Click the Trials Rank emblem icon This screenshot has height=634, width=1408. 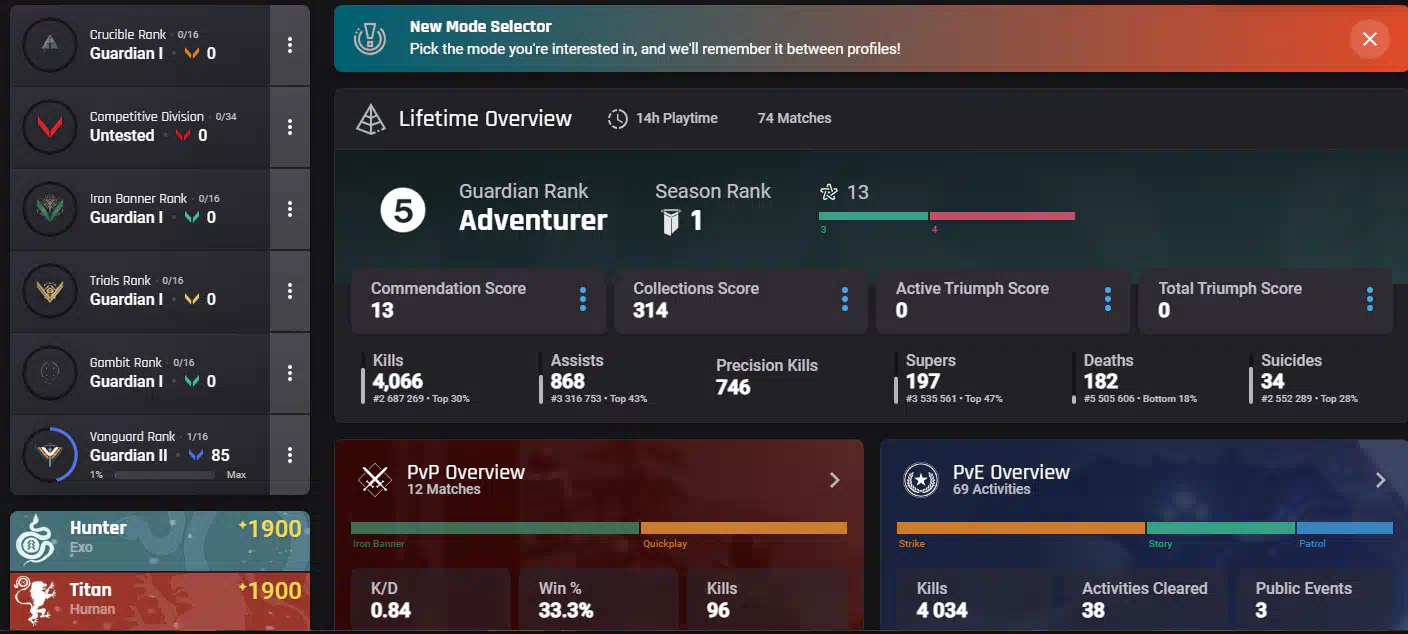point(49,290)
